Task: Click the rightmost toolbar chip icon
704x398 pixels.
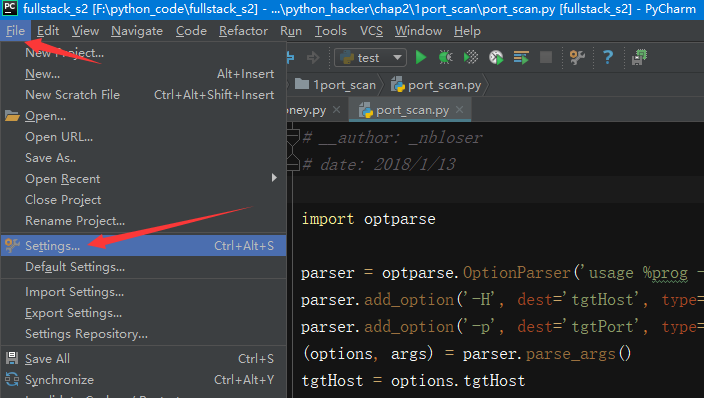Action: (x=639, y=57)
